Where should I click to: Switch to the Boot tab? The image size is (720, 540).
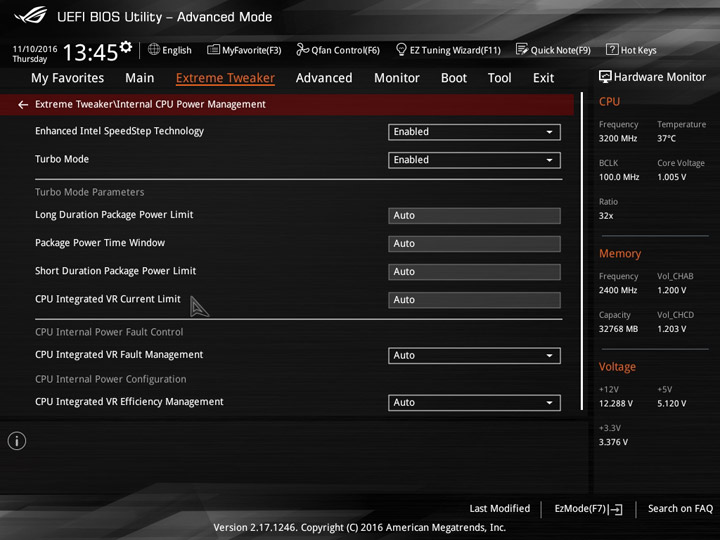click(454, 78)
